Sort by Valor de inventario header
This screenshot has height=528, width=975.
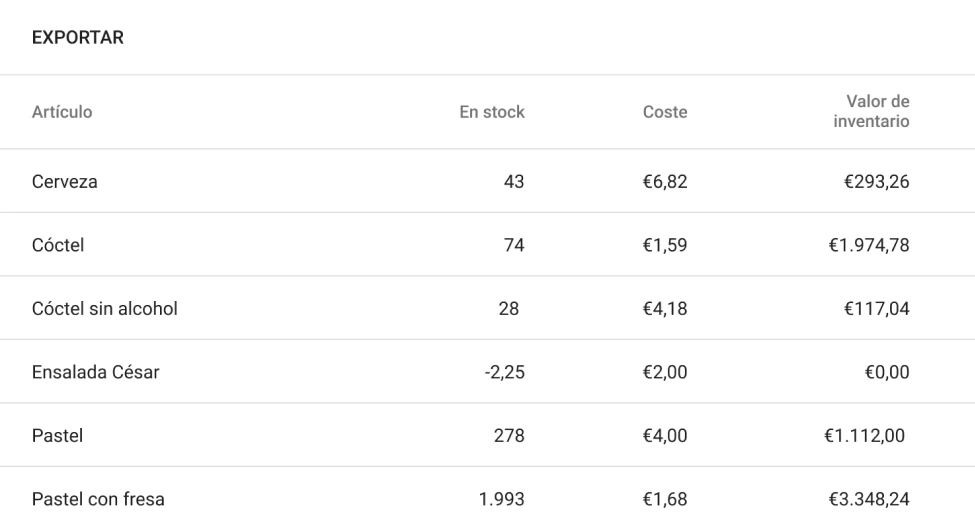click(x=877, y=112)
